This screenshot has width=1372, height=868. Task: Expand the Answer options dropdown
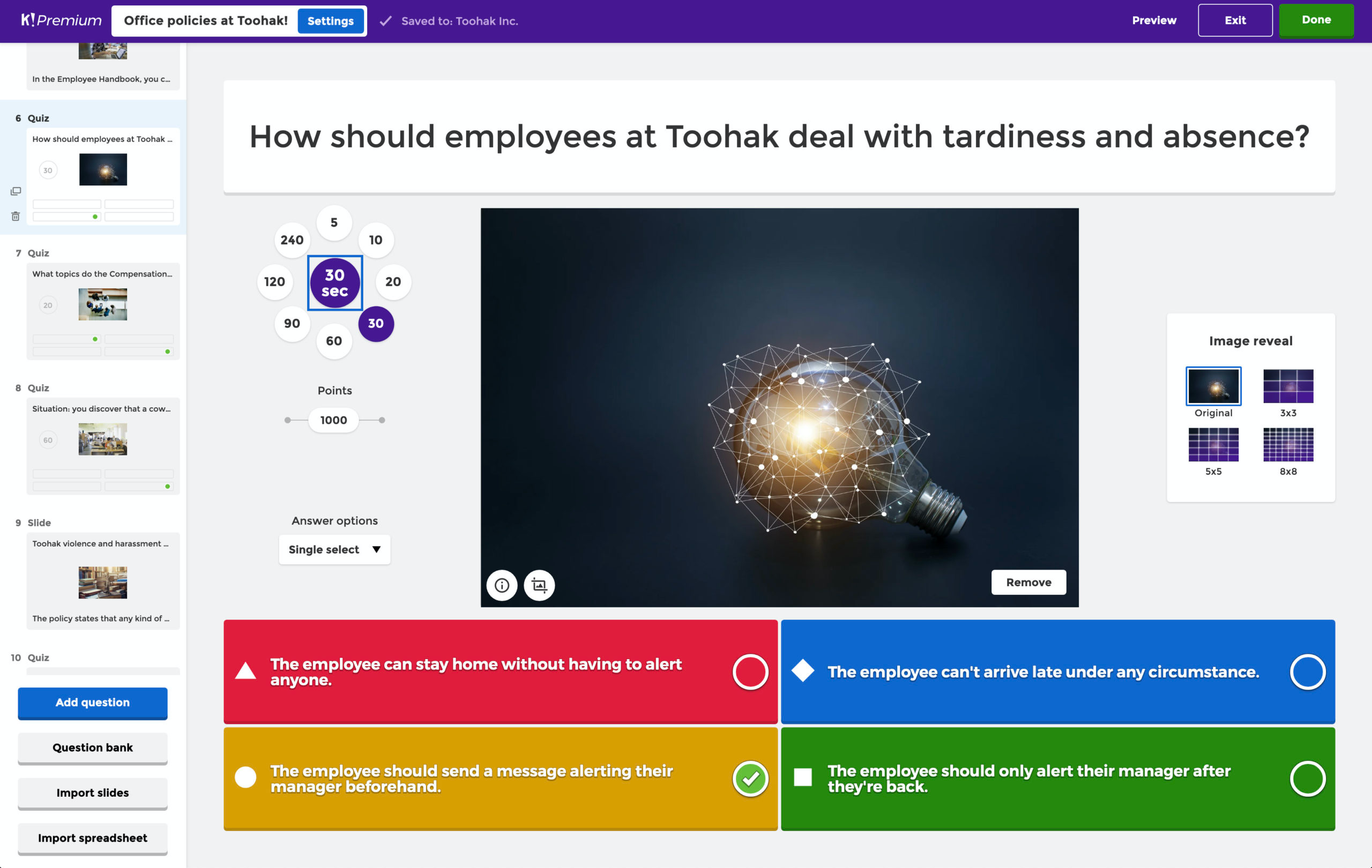coord(334,548)
